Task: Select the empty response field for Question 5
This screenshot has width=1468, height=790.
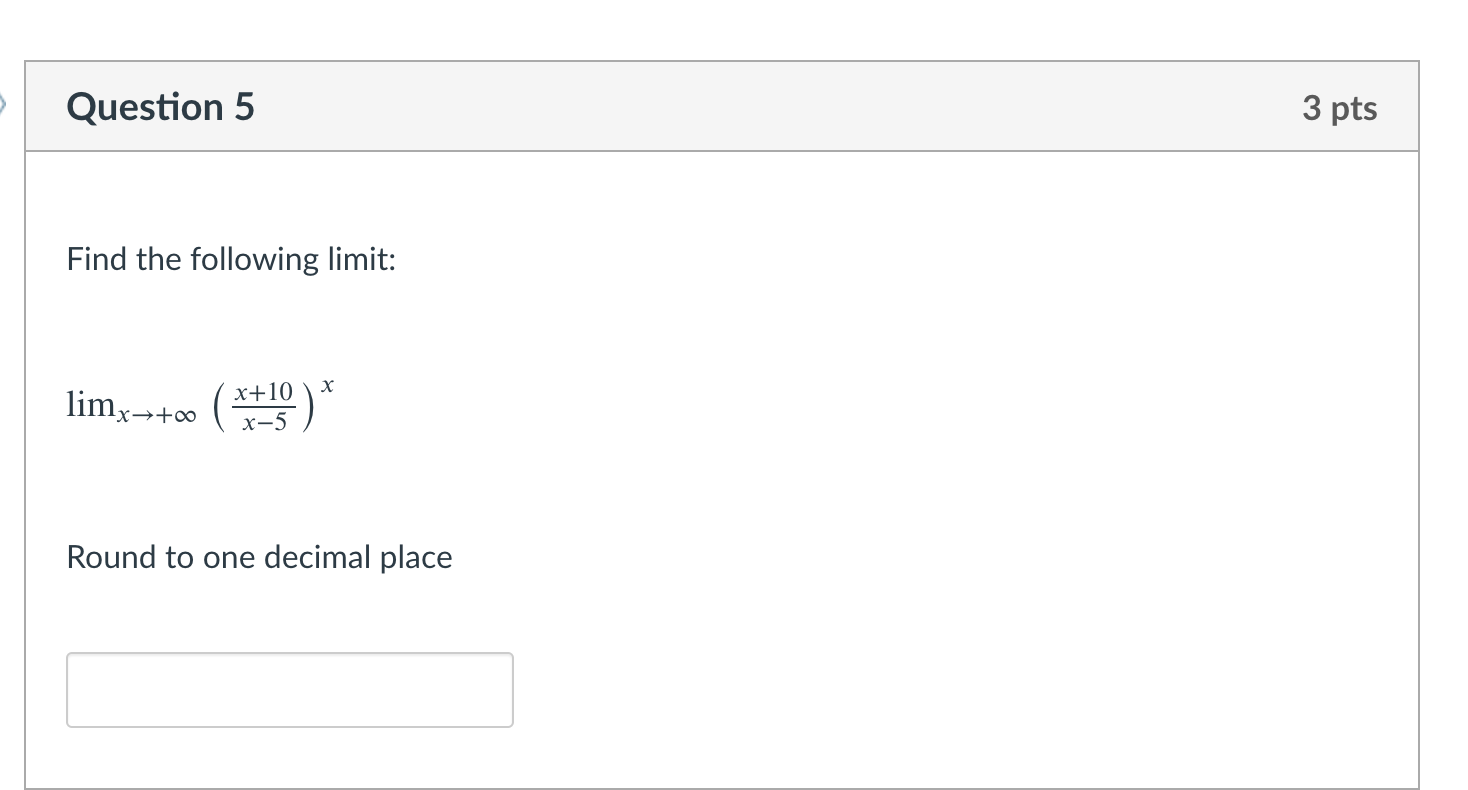Action: (288, 689)
